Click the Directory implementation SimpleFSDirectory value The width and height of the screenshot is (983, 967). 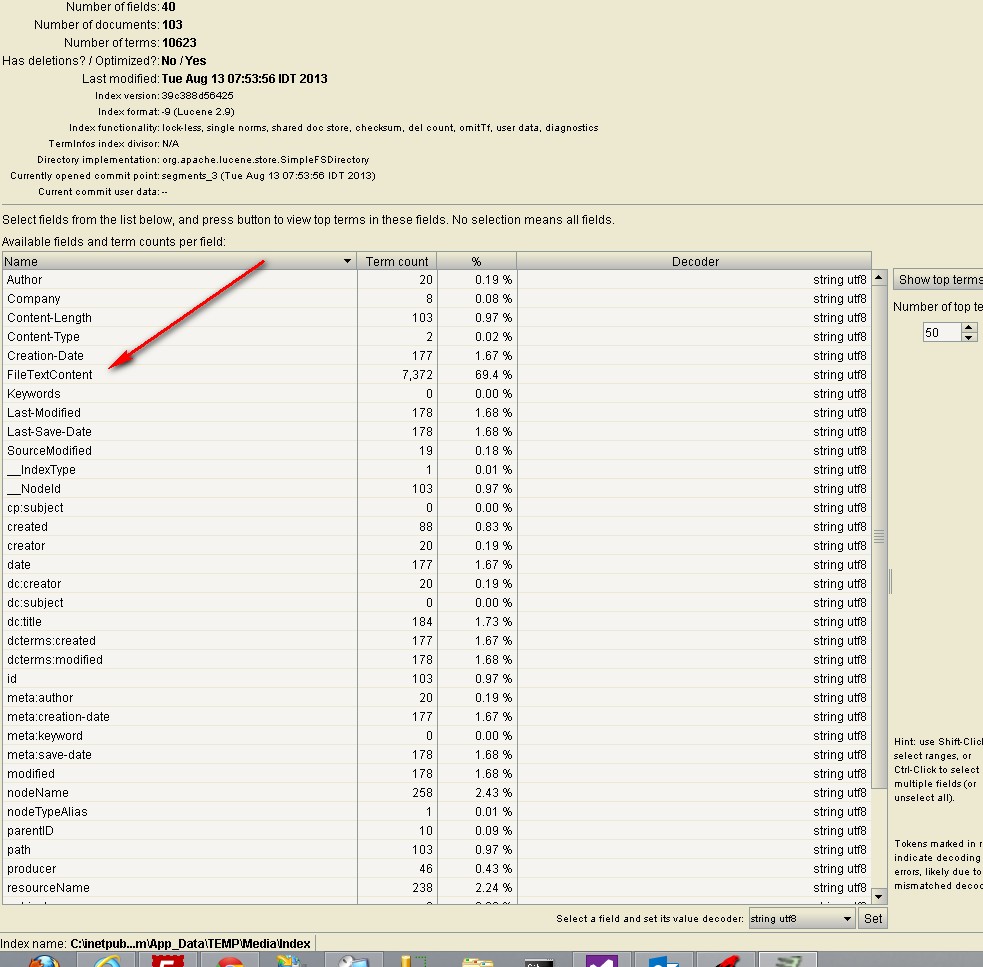pyautogui.click(x=265, y=160)
